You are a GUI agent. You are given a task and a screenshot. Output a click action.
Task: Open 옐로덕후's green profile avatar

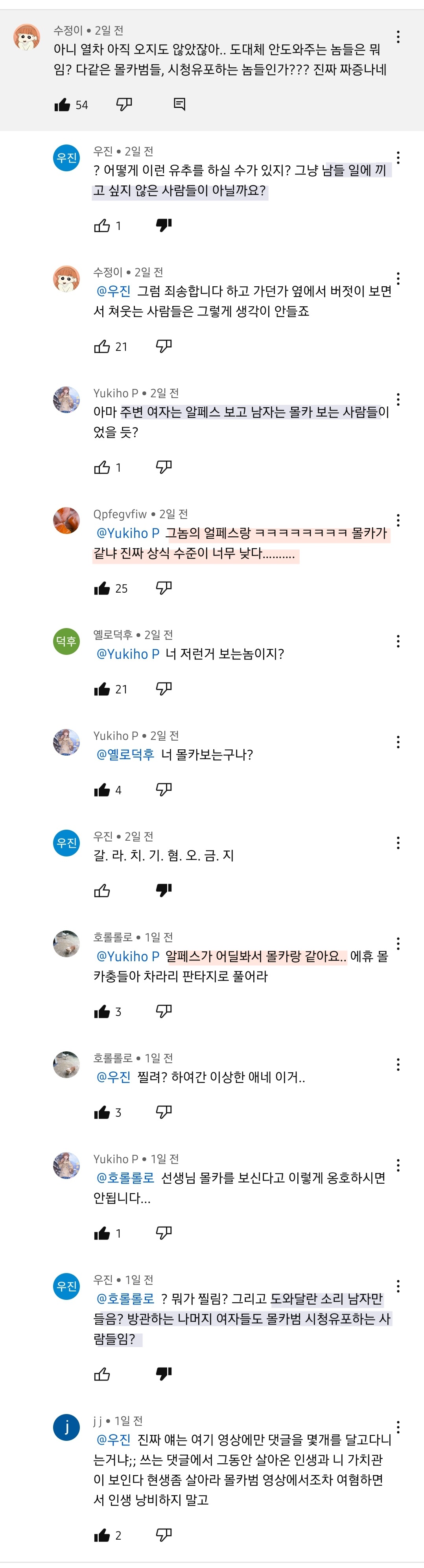(x=67, y=641)
